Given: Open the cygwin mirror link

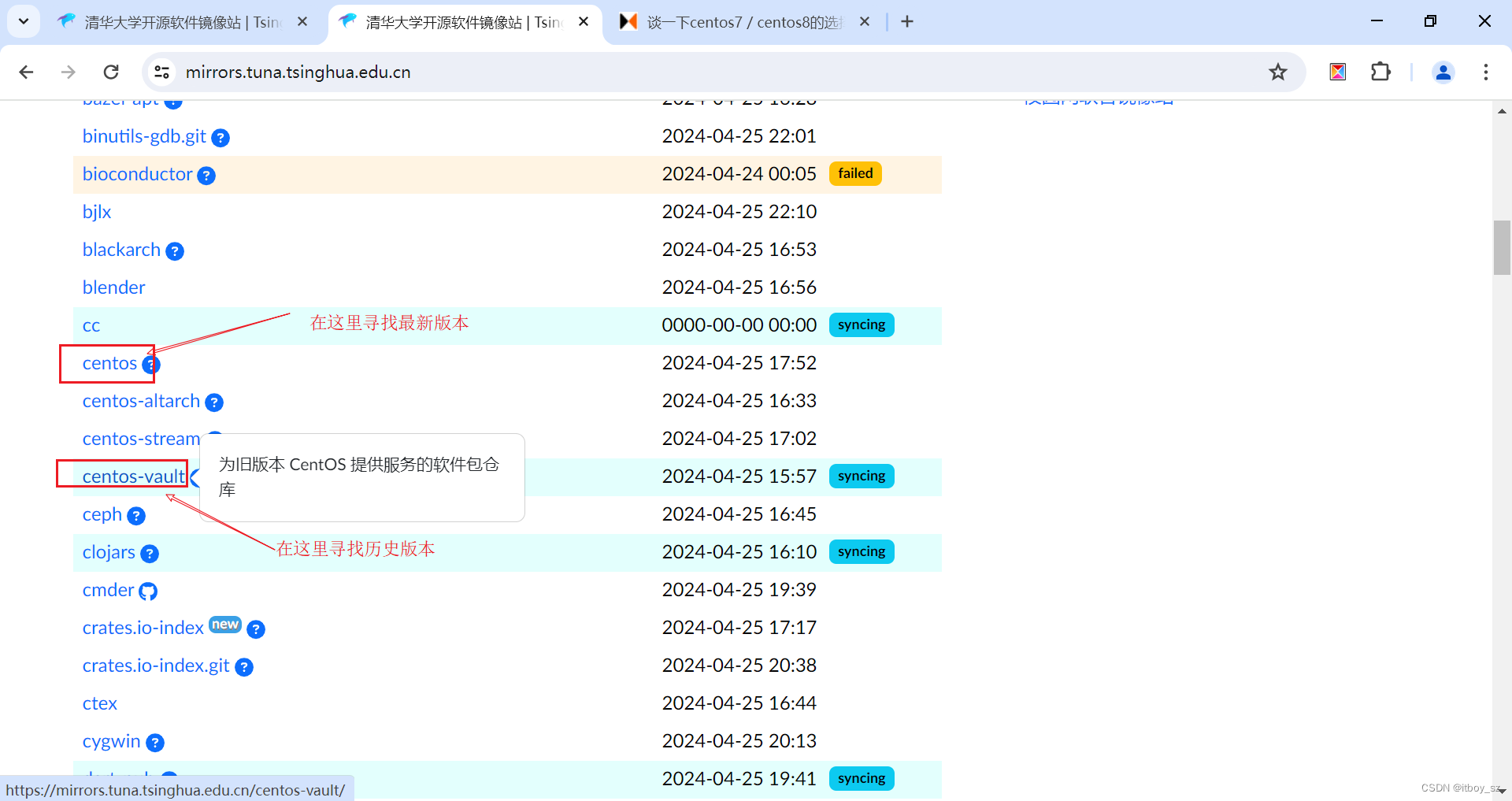Looking at the screenshot, I should point(111,741).
